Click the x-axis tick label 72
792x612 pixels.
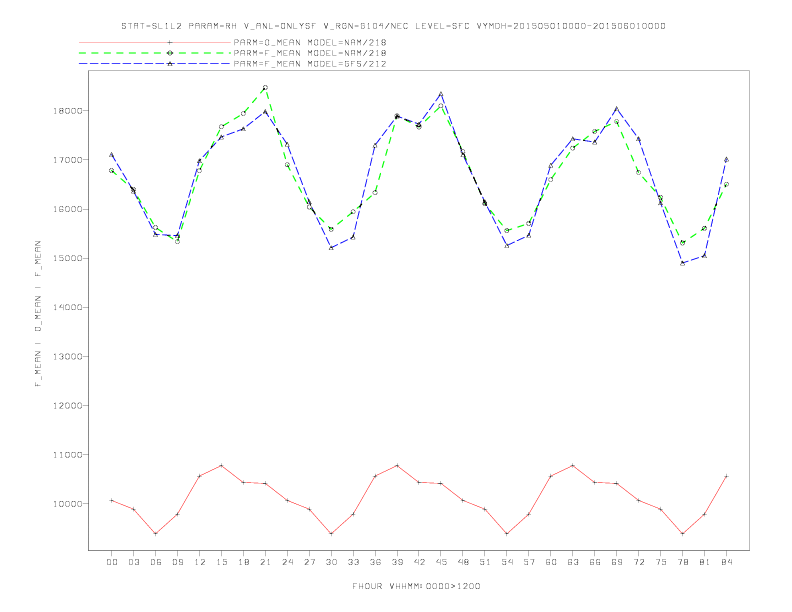(x=638, y=562)
